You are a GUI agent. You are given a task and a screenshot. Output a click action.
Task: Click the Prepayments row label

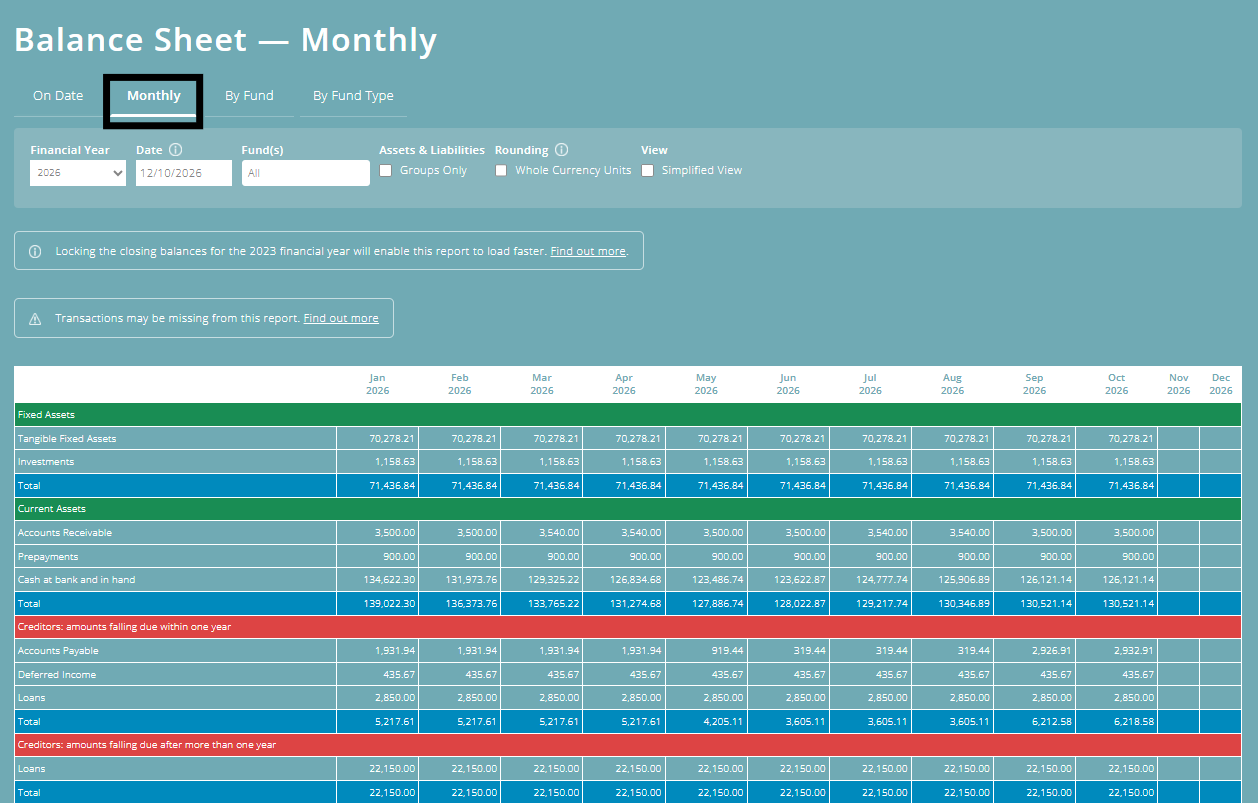tap(48, 556)
